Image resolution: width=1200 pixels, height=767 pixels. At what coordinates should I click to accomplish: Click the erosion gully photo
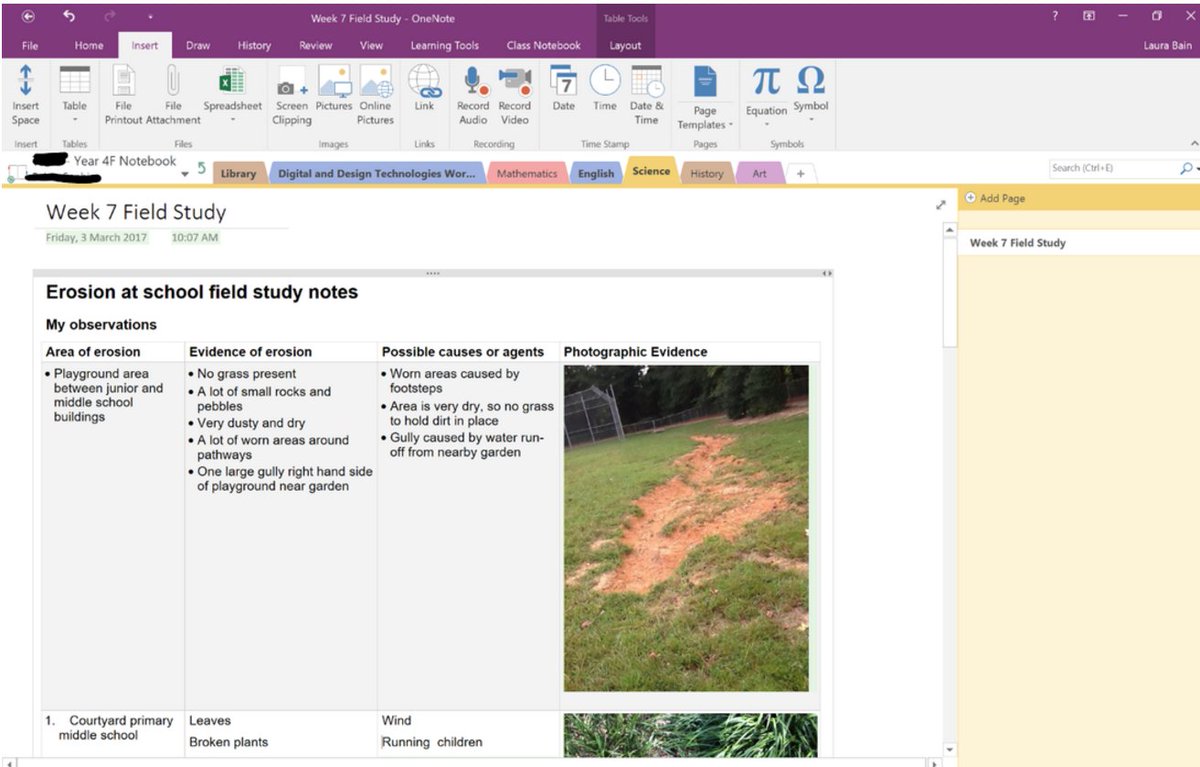click(686, 528)
